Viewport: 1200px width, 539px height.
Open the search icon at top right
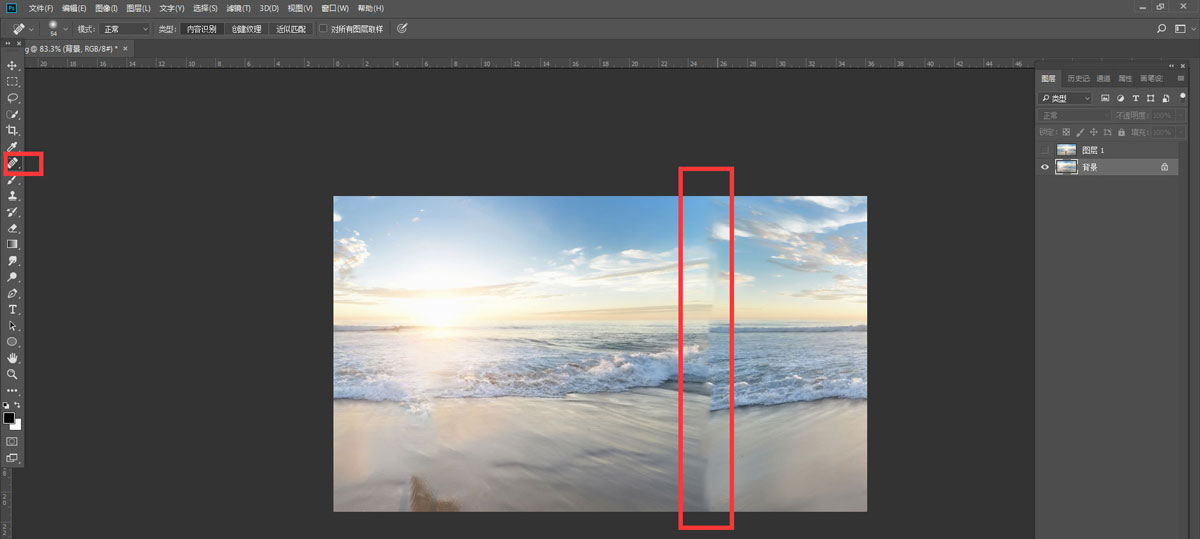tap(1162, 29)
